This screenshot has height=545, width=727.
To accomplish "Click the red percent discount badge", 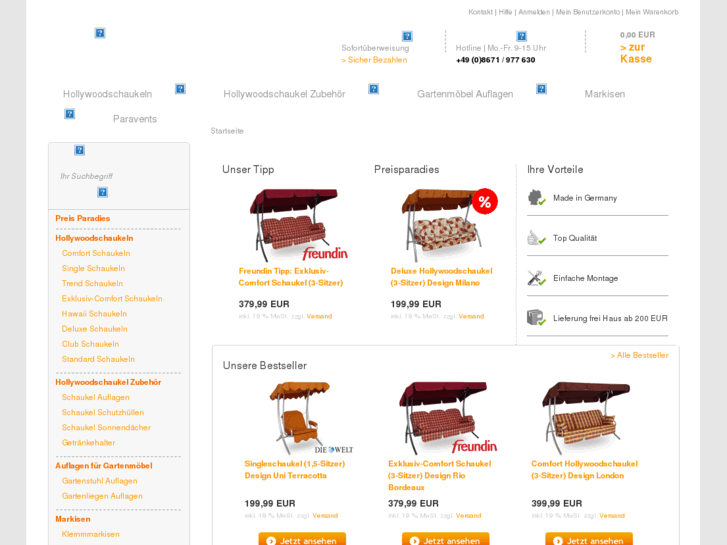I will 485,201.
